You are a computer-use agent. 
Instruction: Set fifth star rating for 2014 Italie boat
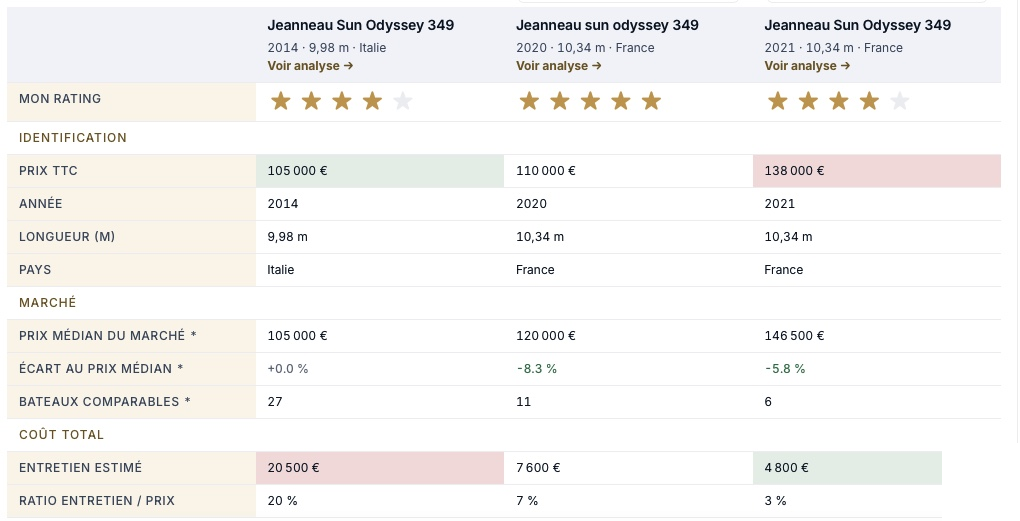403,101
